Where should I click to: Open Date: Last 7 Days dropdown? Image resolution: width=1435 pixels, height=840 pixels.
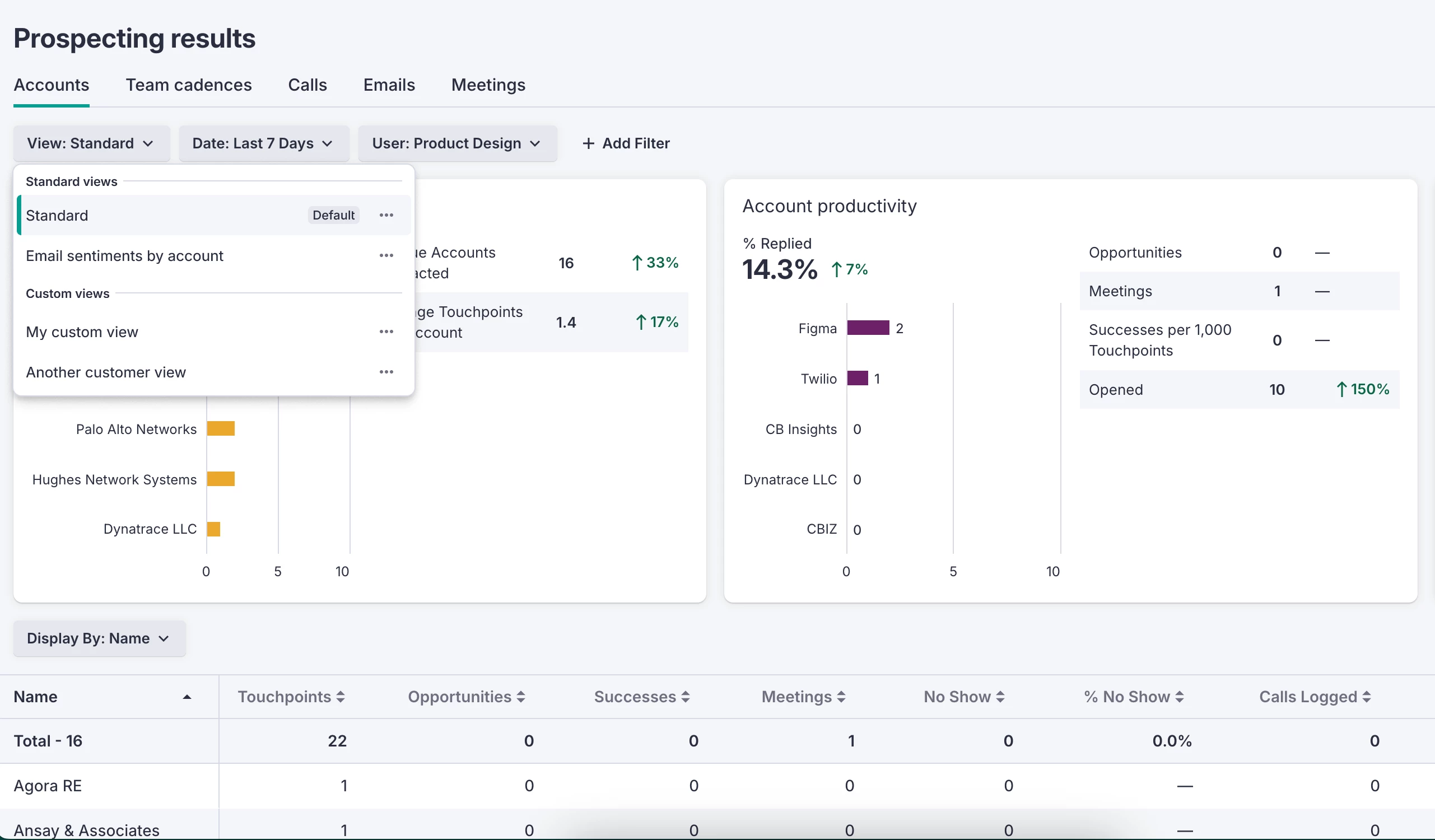(263, 143)
